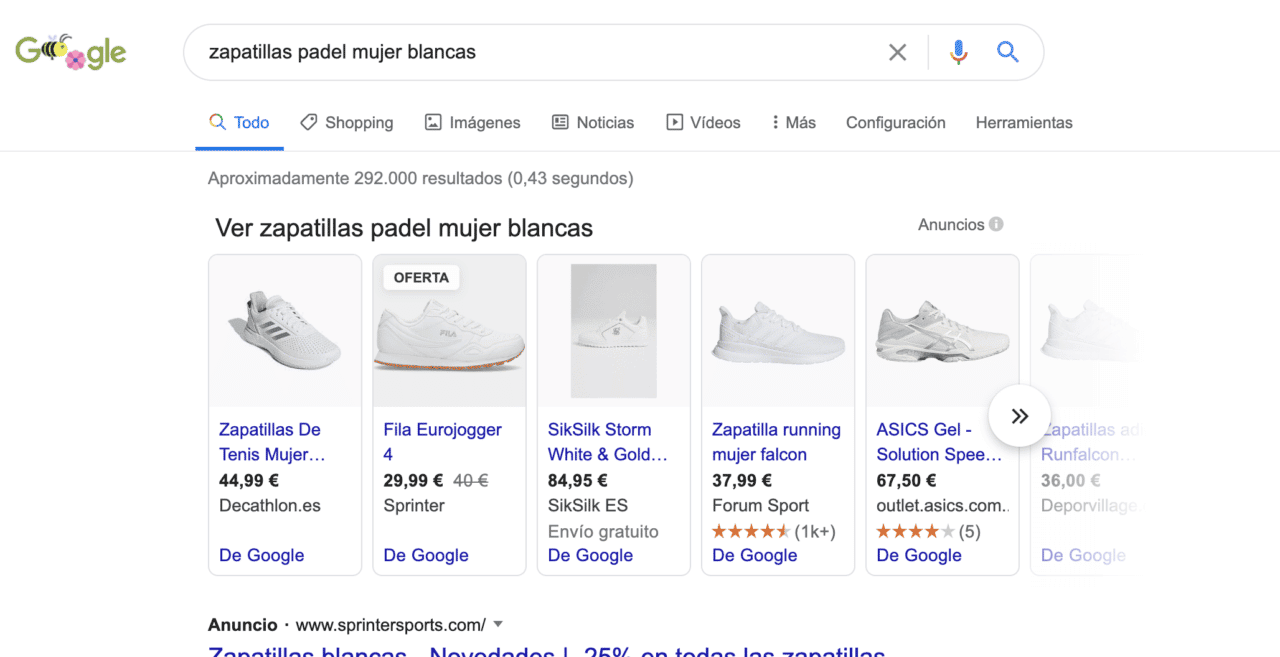Click the ASICS Gel shoe thumbnail

(x=941, y=330)
